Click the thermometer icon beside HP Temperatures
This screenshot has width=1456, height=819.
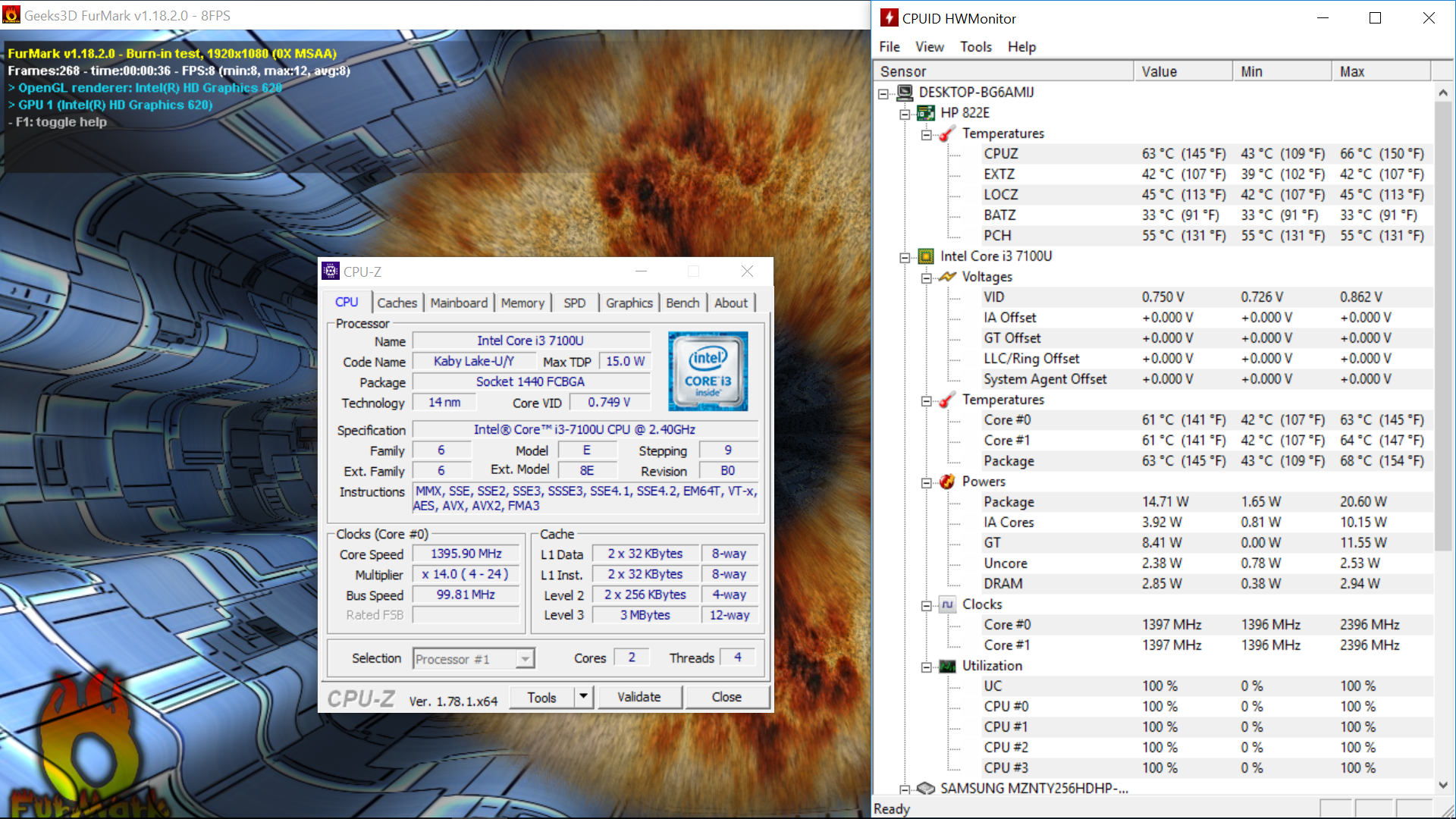(x=947, y=133)
